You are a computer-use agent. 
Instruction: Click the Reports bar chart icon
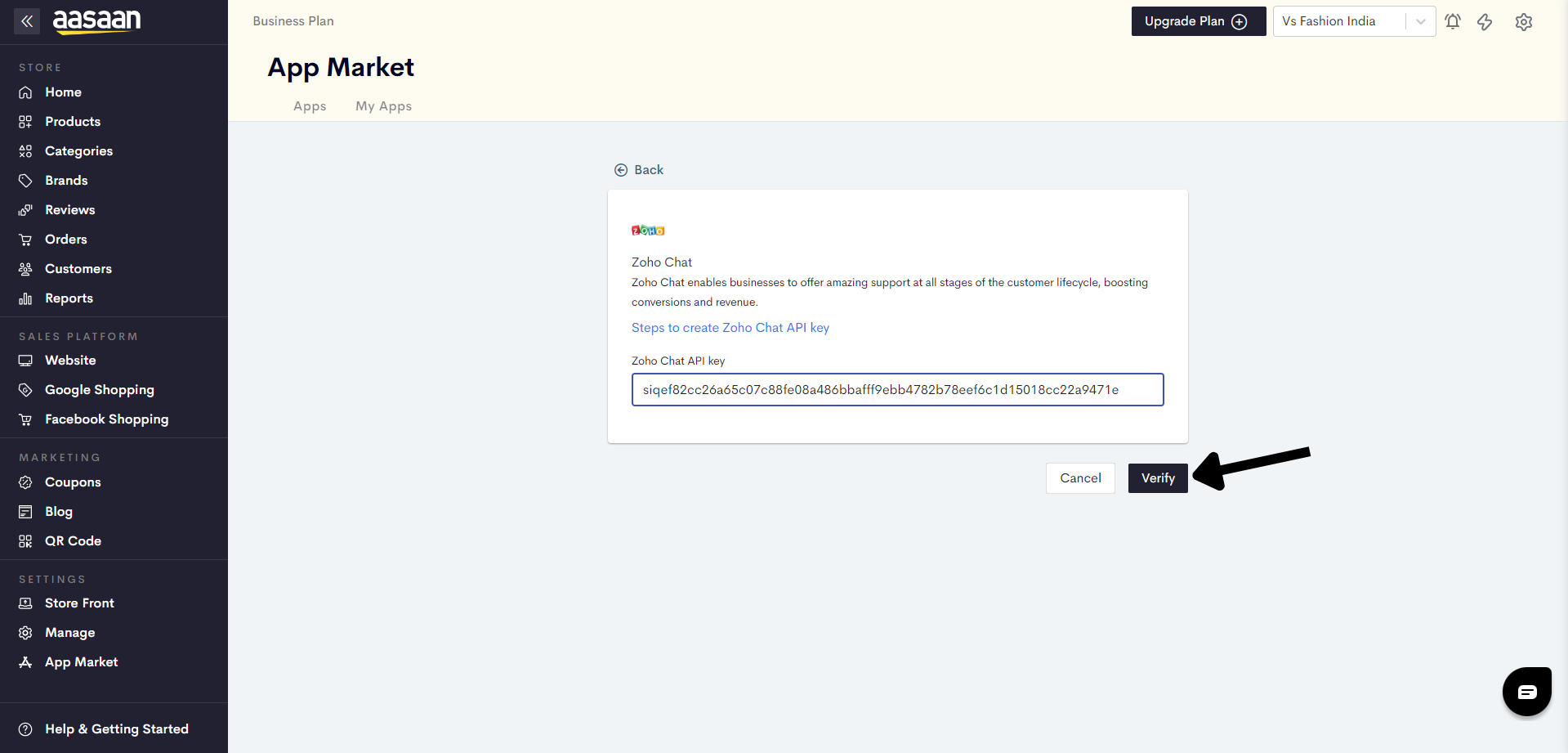click(25, 298)
